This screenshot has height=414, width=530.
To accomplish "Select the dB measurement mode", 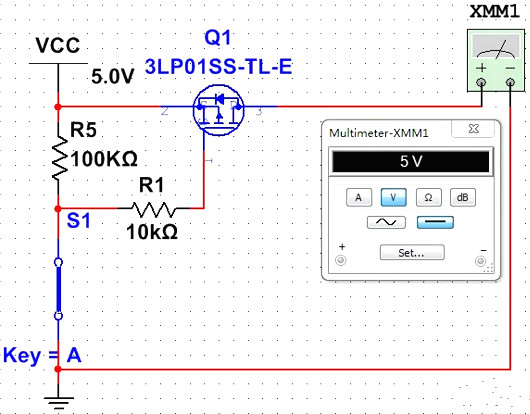I will 463,197.
